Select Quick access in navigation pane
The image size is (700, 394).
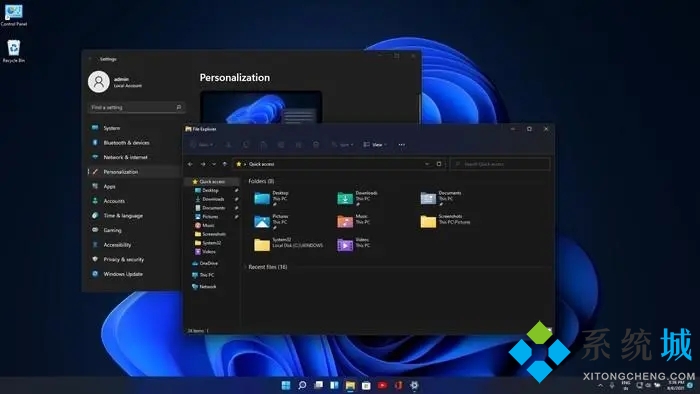212,182
